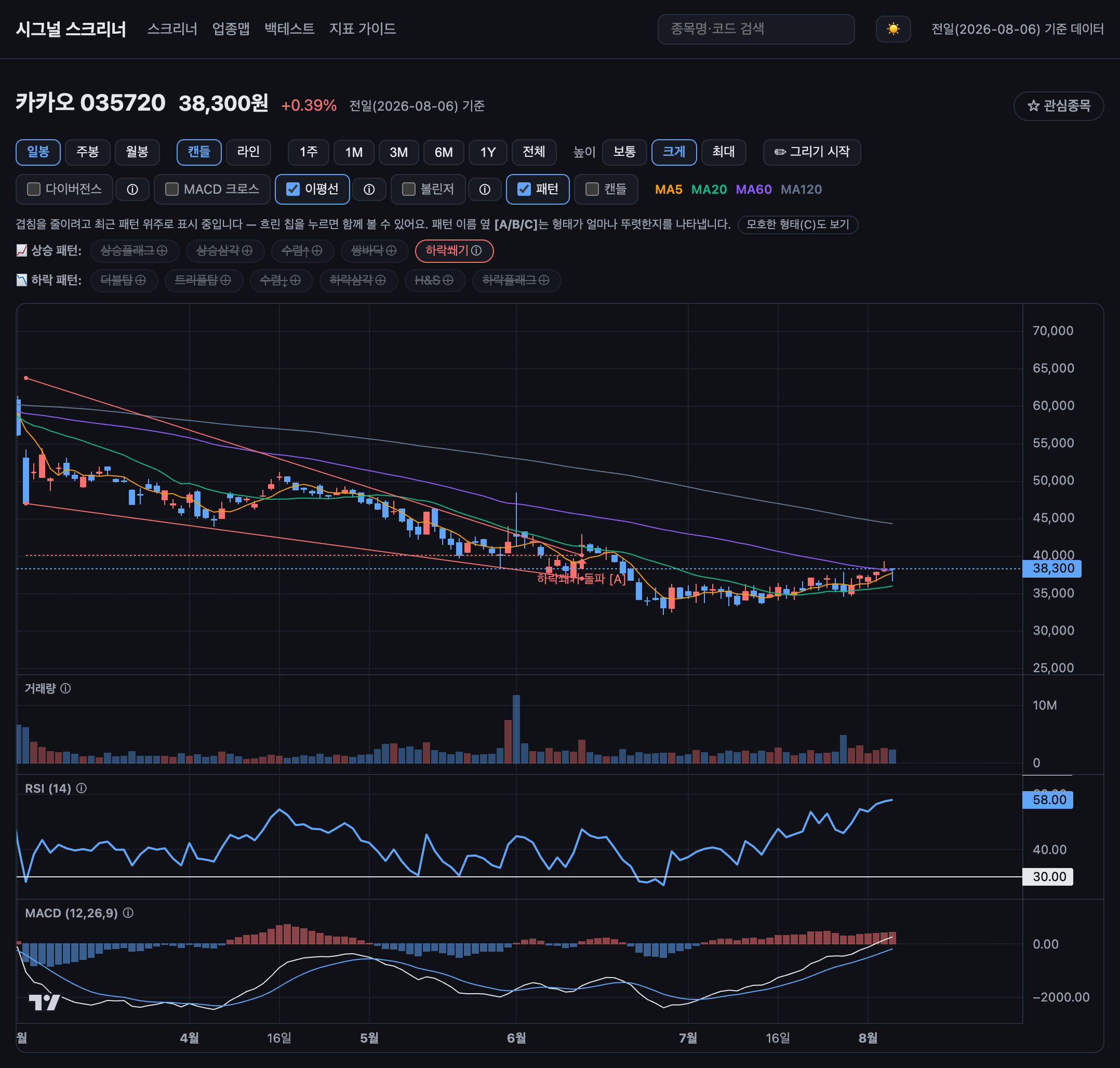
Task: Click 모호한 형태(C)도 보기 button
Action: coord(798,224)
